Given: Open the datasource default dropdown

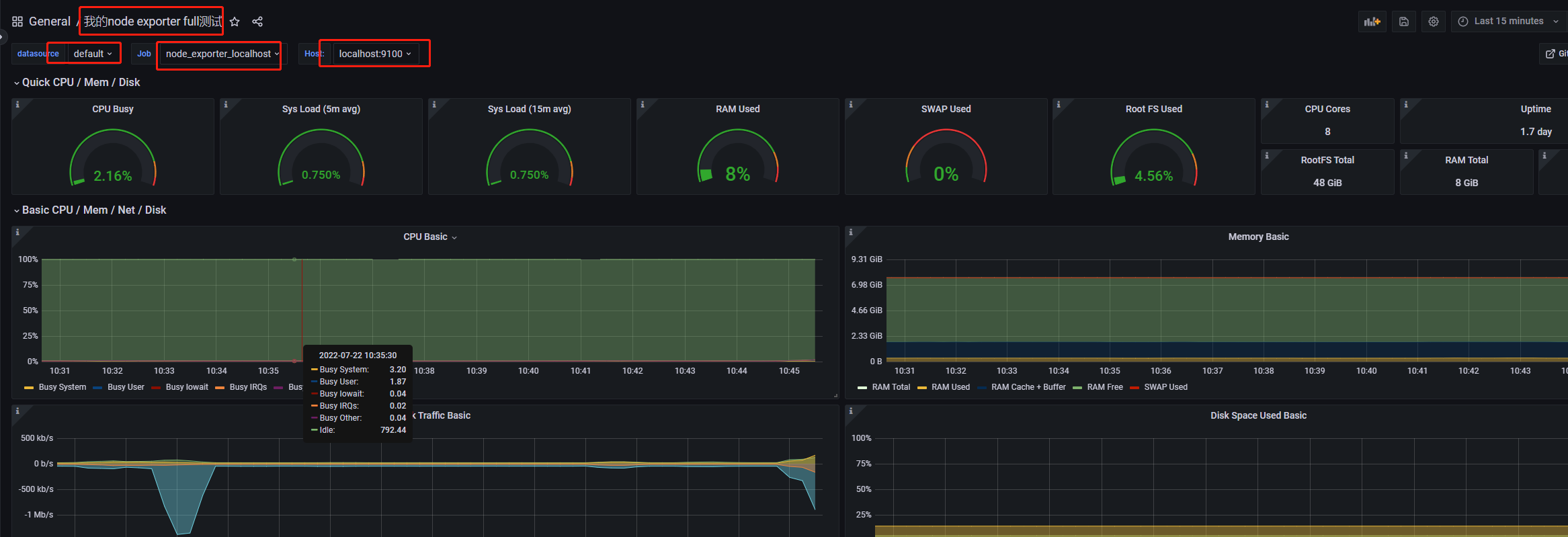Looking at the screenshot, I should [x=93, y=54].
